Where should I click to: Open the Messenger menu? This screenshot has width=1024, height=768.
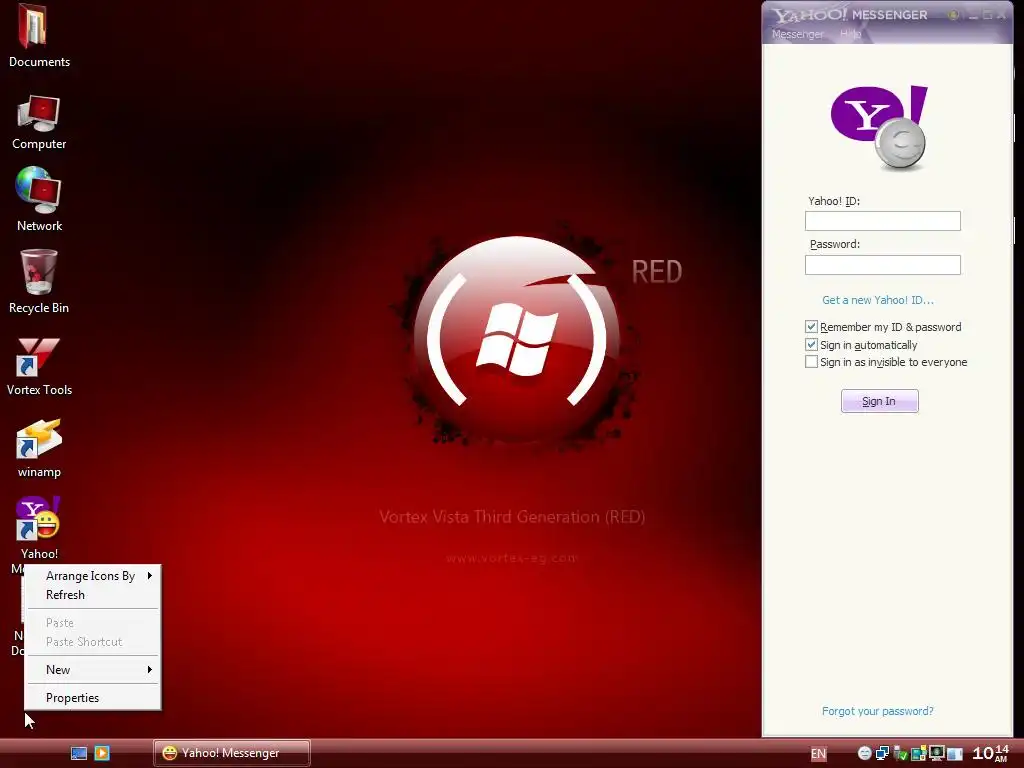coord(797,34)
